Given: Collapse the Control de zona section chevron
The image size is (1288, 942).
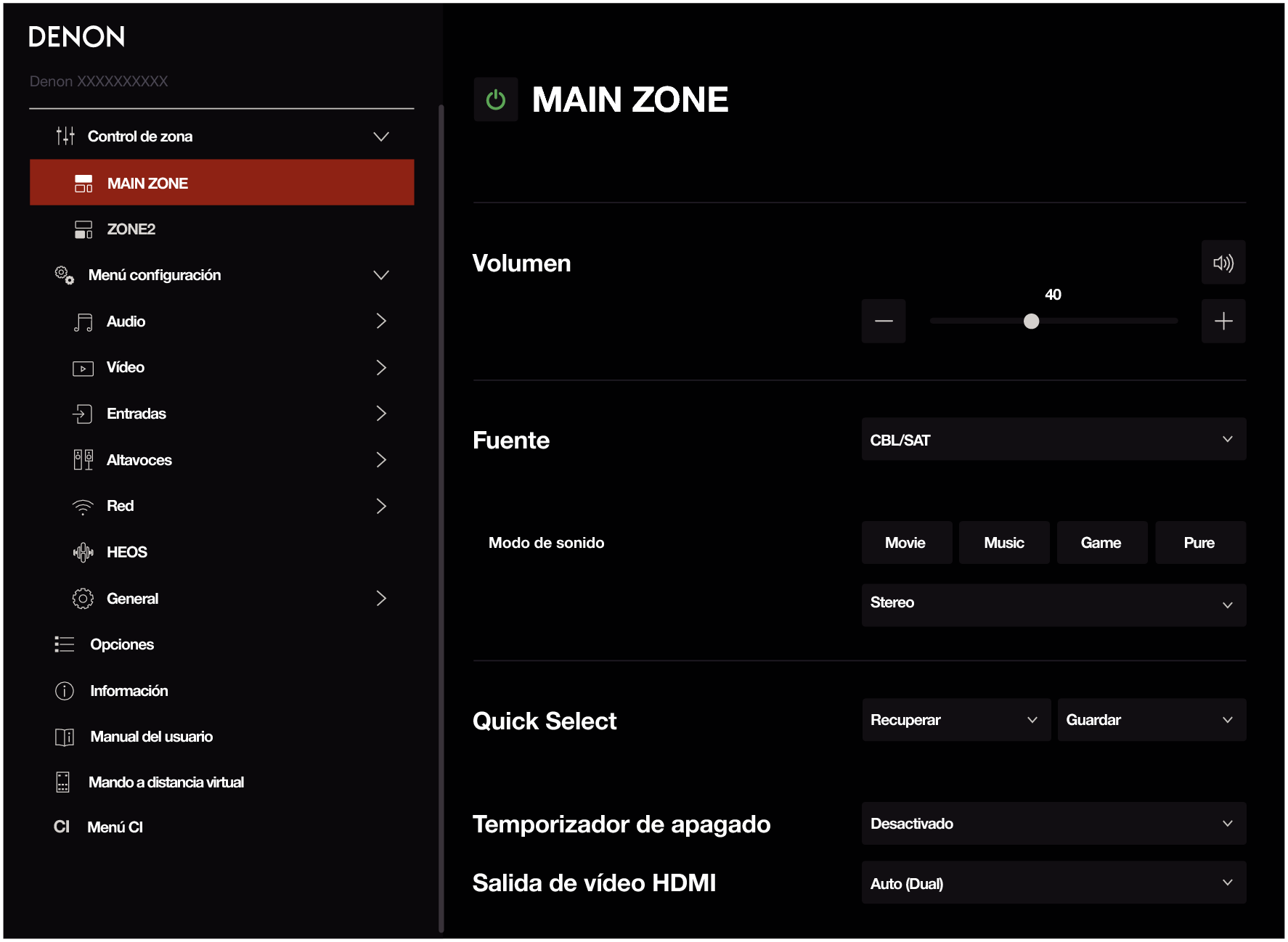Looking at the screenshot, I should click(381, 136).
